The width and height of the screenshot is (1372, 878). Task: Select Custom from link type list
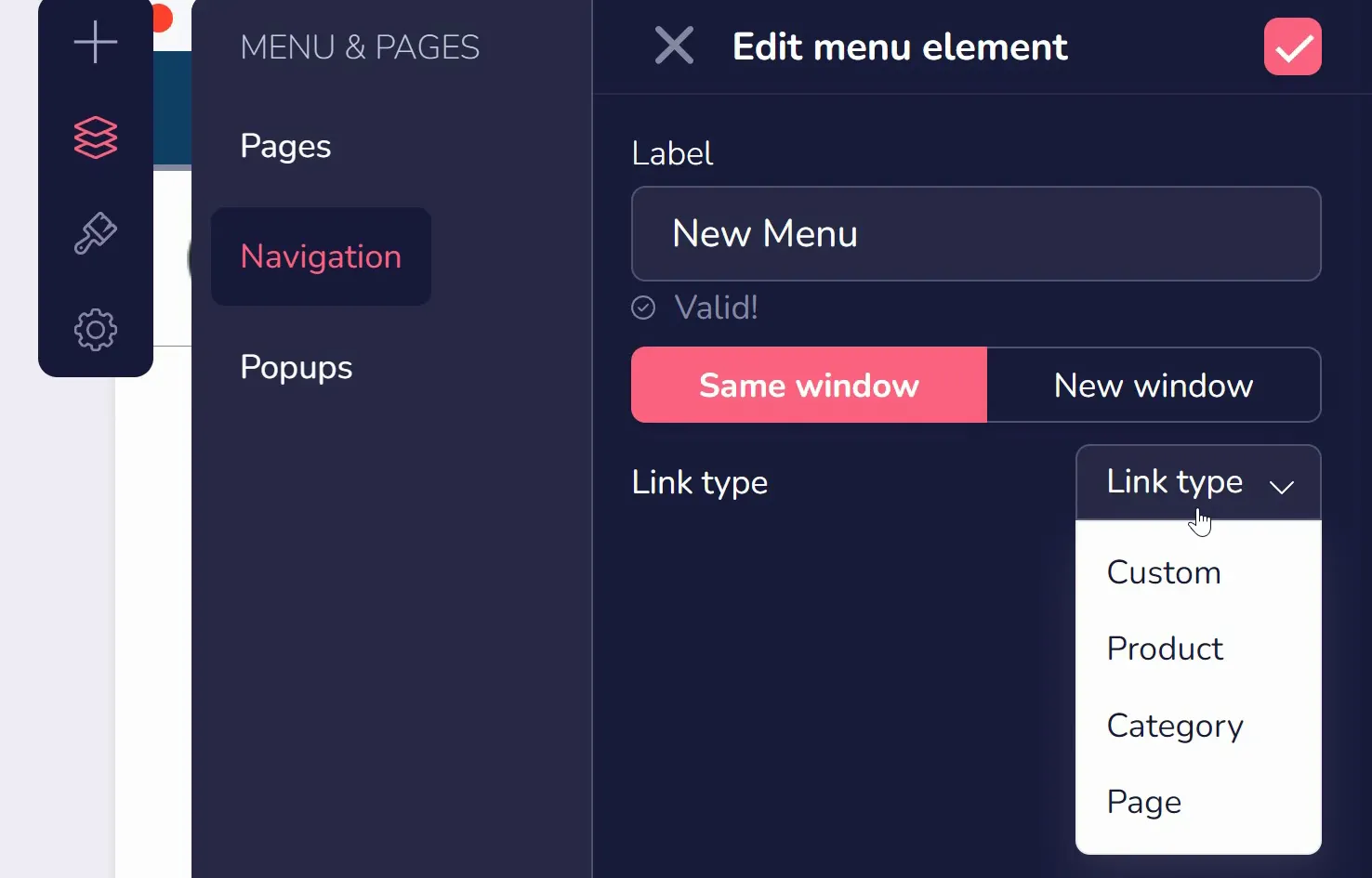[1198, 572]
